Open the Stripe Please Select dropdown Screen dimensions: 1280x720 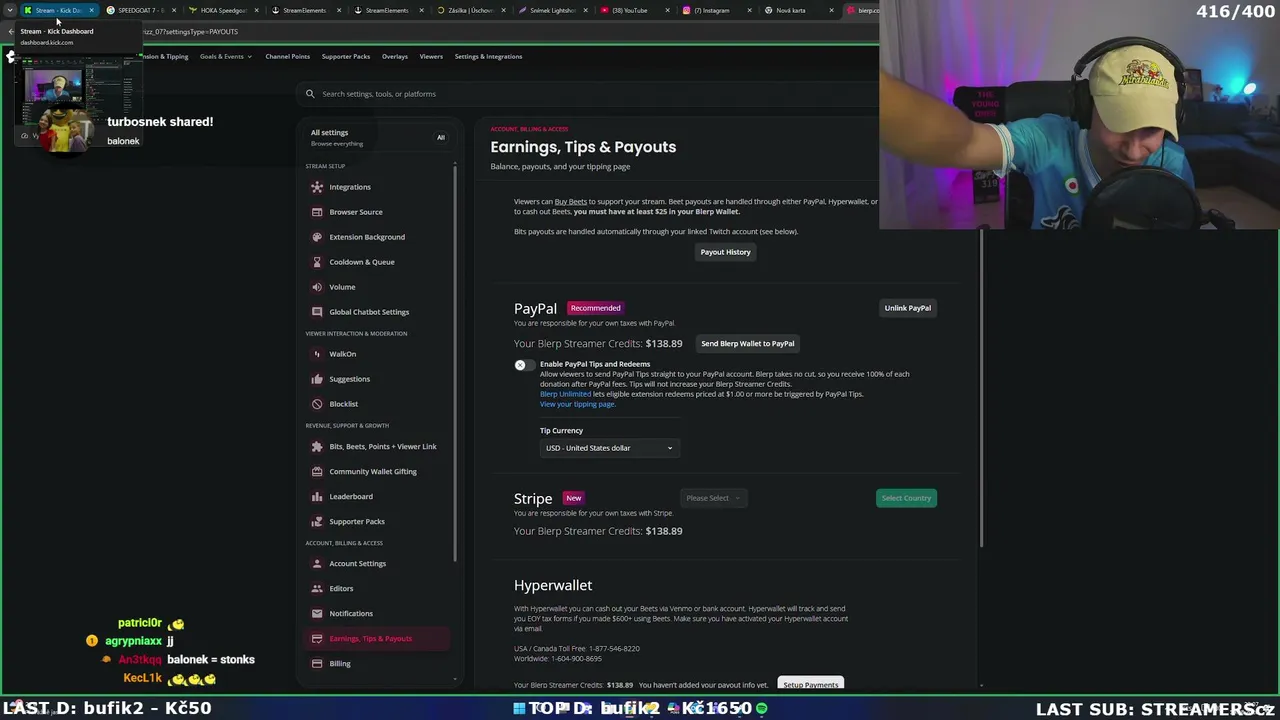[713, 498]
